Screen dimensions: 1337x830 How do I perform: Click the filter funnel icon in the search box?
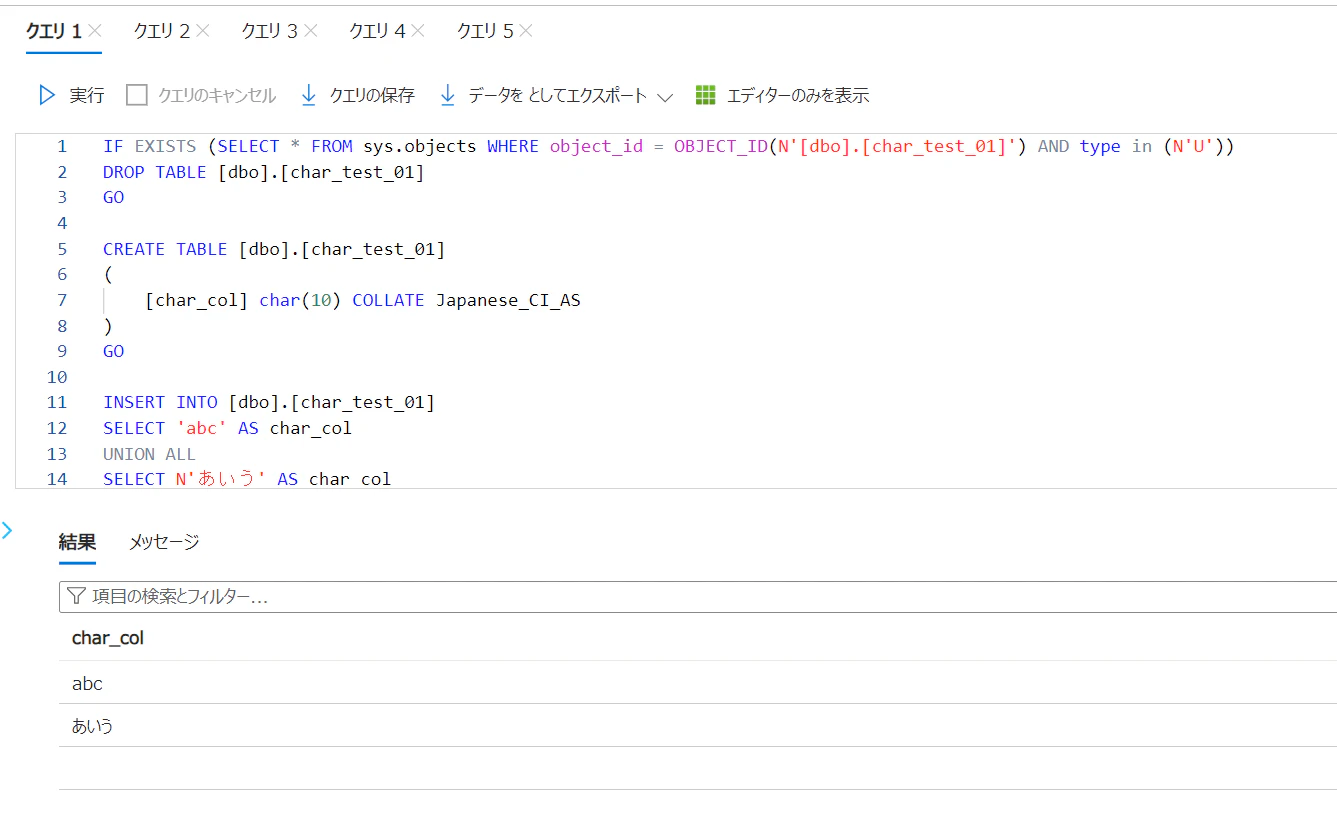coord(76,597)
